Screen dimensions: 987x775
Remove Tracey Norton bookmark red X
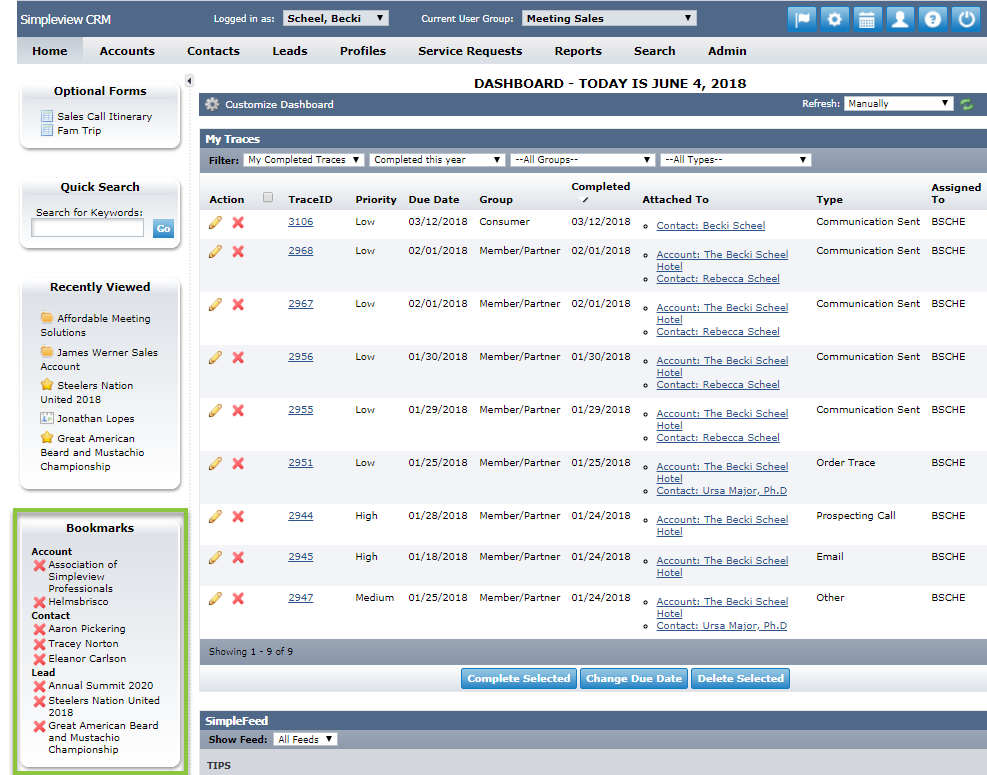click(x=39, y=645)
